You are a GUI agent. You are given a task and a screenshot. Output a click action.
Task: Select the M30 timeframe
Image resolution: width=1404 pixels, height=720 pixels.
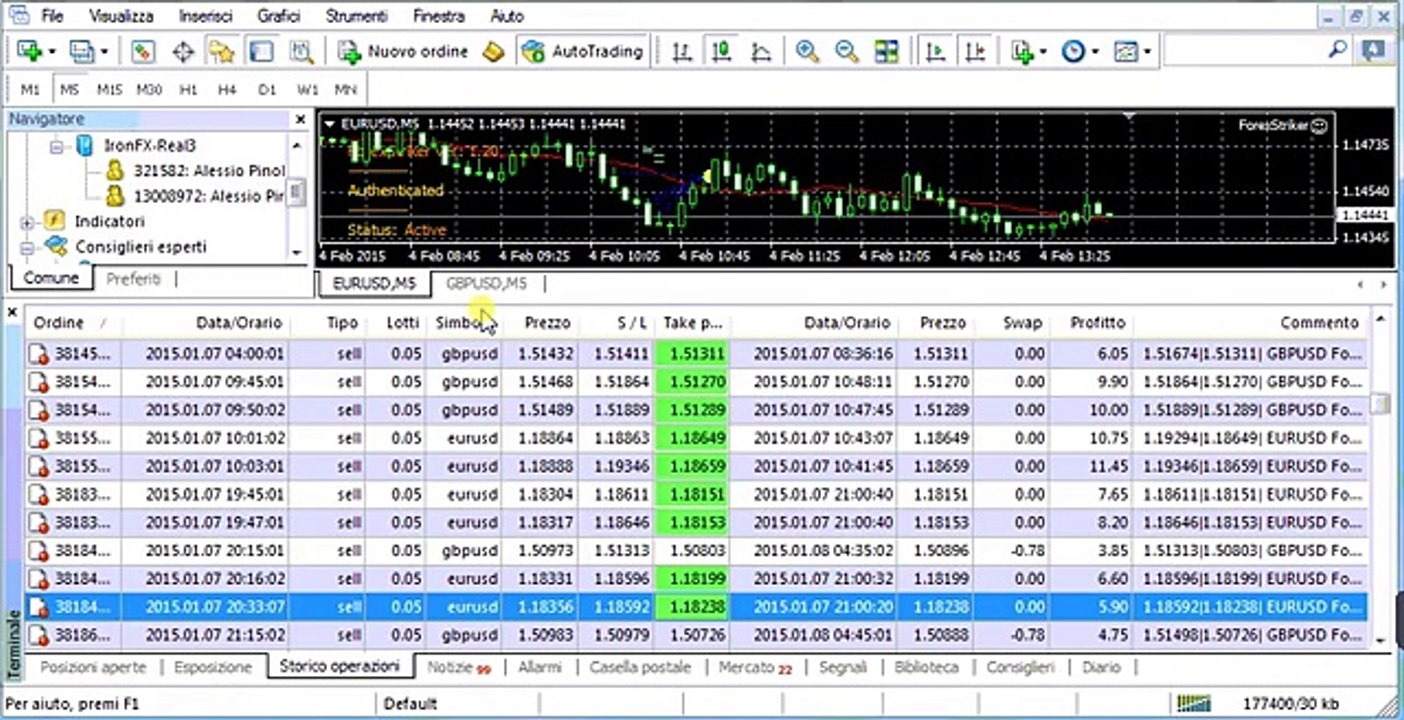point(149,89)
